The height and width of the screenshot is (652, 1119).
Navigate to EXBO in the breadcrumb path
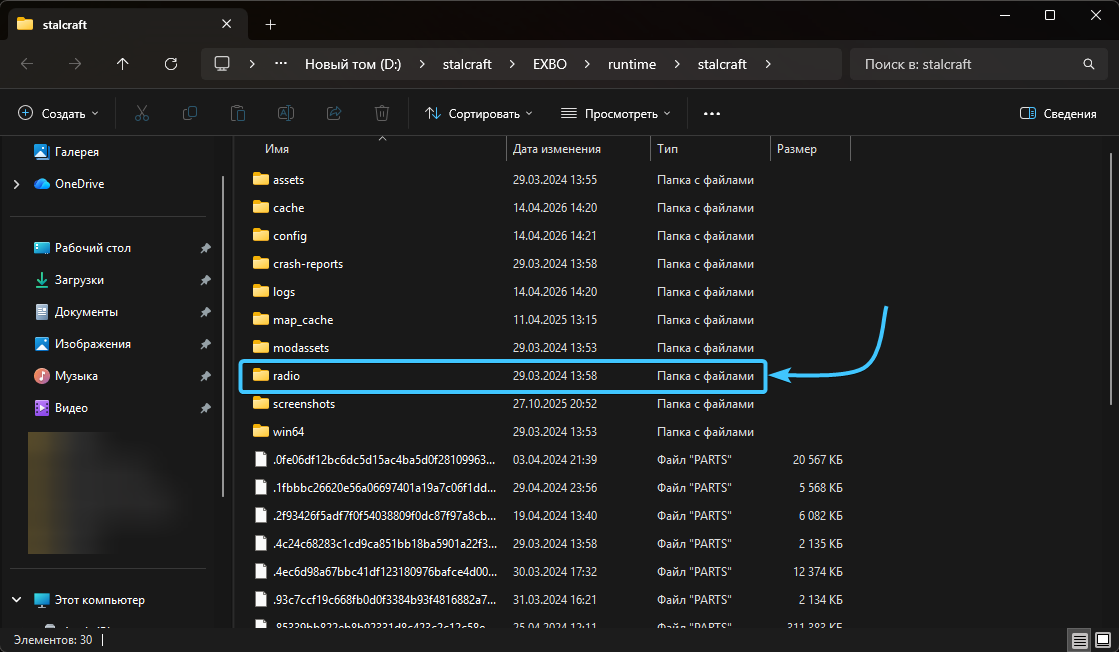549,64
